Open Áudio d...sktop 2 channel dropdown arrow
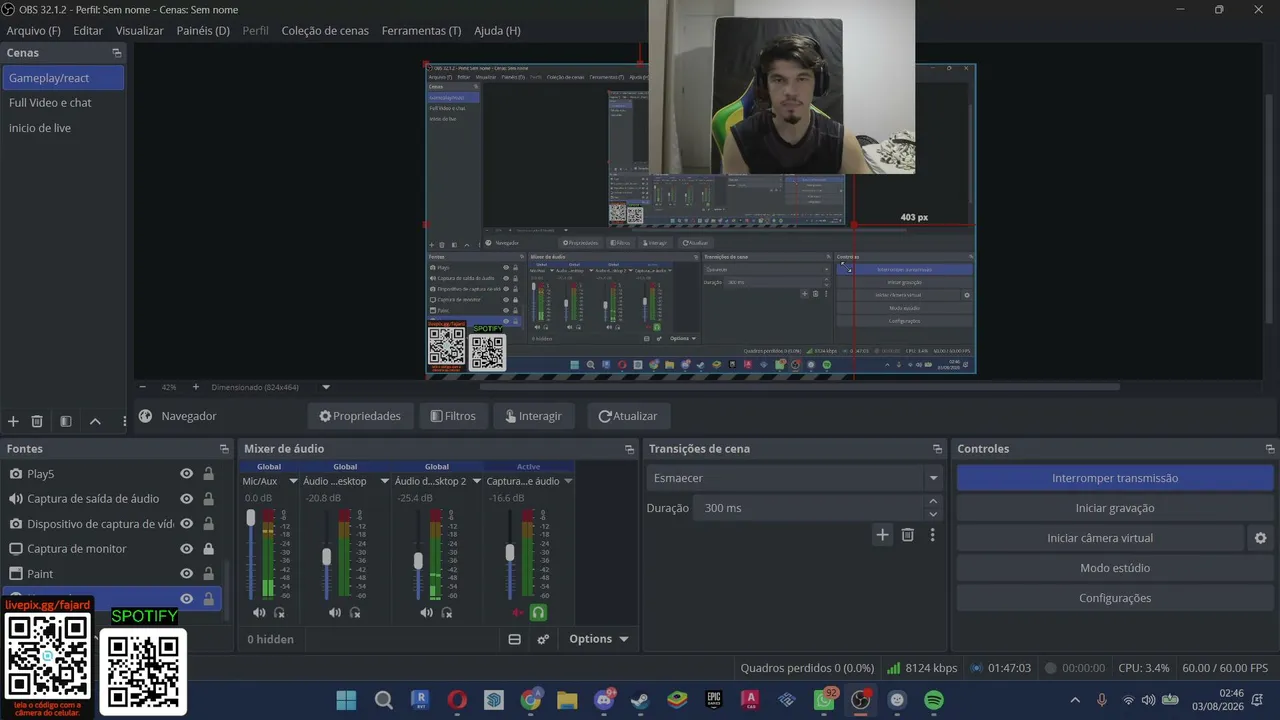This screenshot has width=1280, height=720. pos(477,481)
